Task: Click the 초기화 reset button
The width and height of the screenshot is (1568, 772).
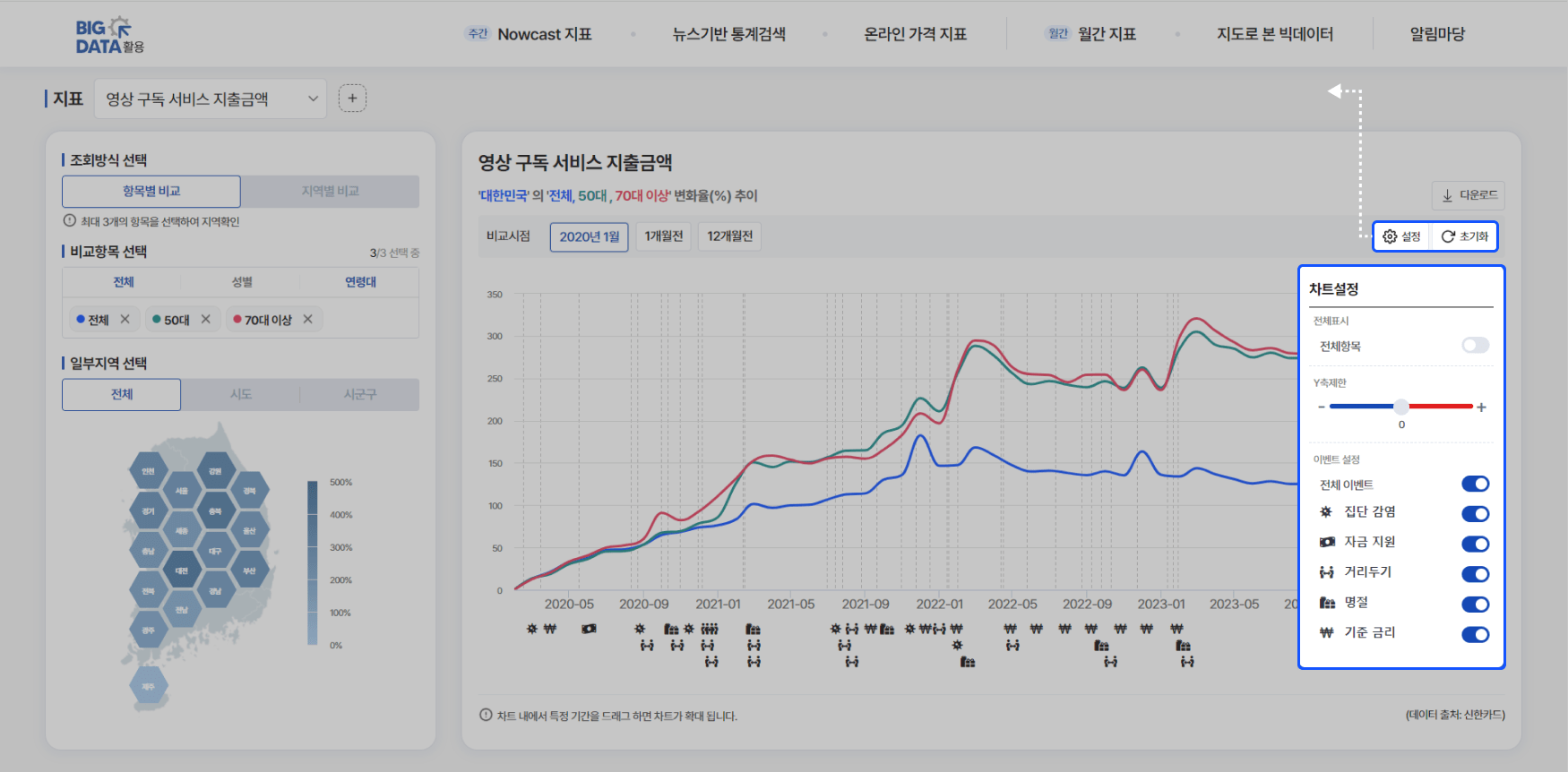Action: click(x=1464, y=236)
